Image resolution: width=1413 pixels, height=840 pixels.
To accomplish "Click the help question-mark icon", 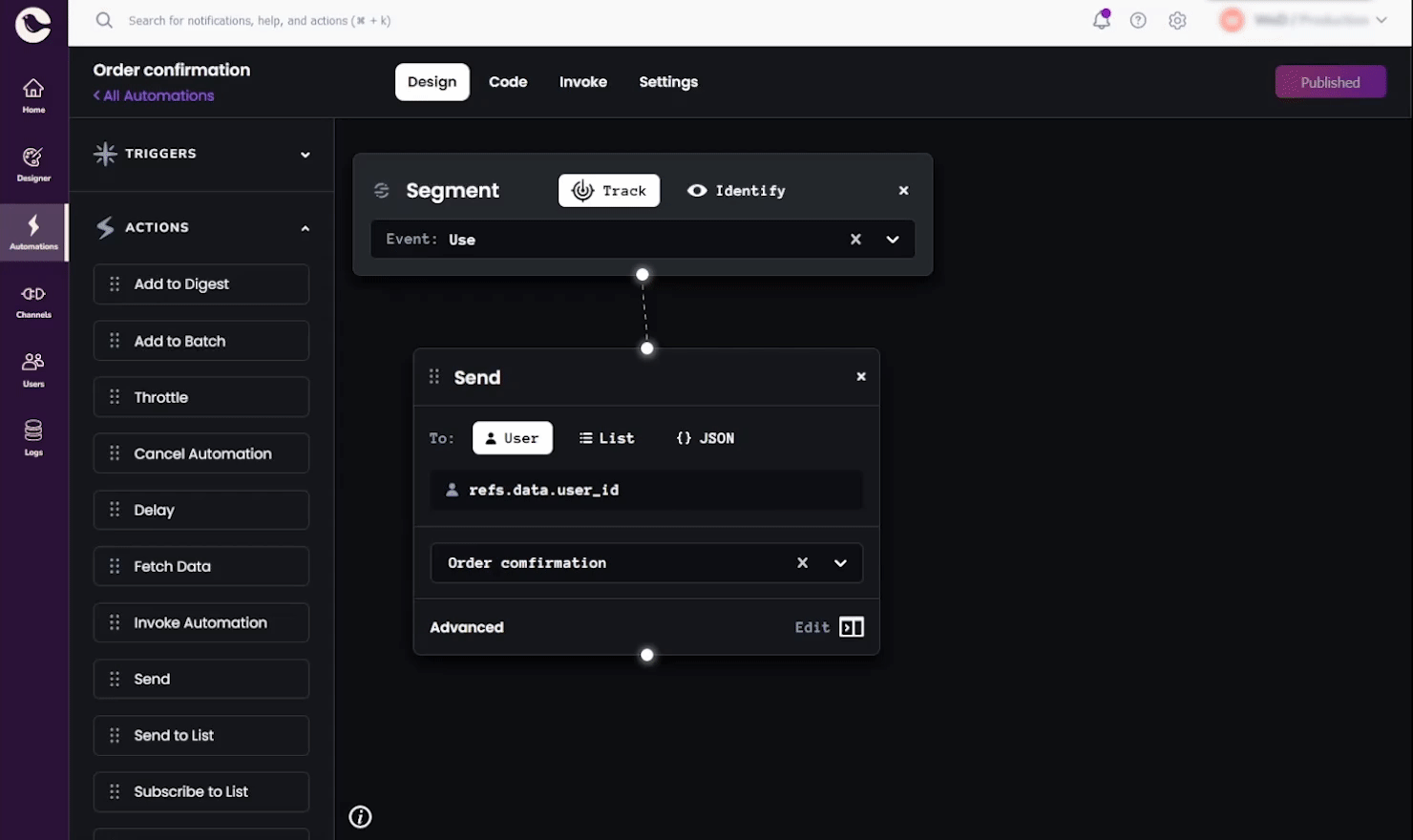I will [1138, 19].
